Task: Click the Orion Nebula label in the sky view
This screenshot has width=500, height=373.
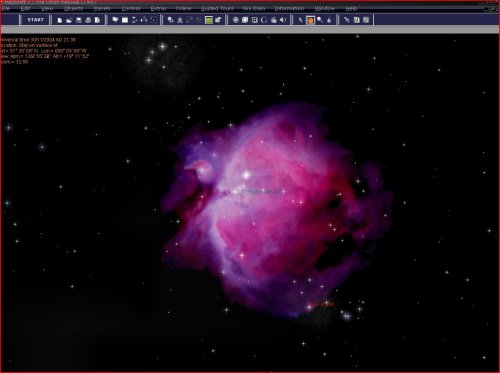Action: [264, 192]
